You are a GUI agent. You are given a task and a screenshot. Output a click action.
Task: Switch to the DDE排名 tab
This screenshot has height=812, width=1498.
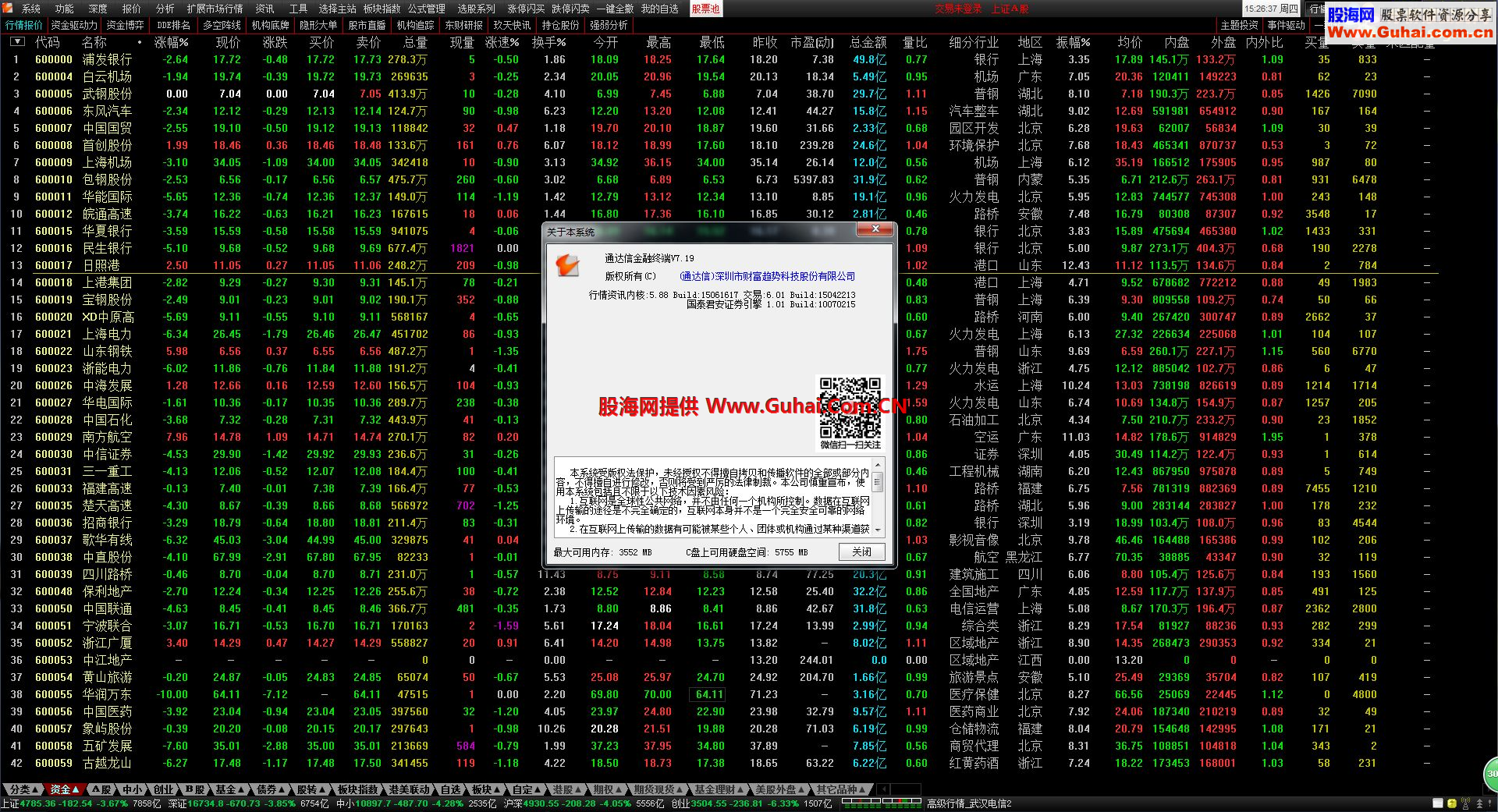(x=174, y=25)
